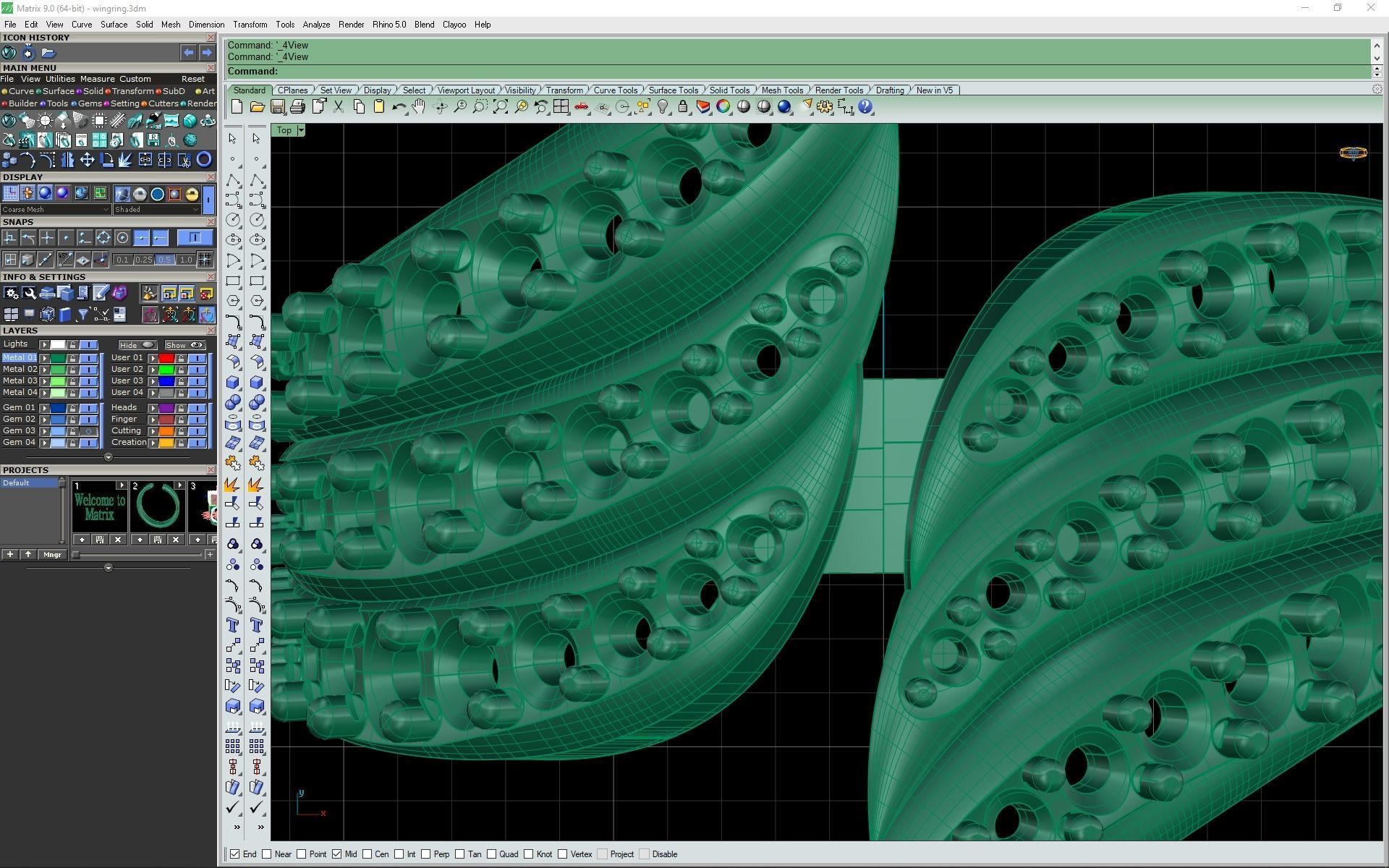
Task: Click the forward arrow in Icon History
Action: tap(207, 53)
